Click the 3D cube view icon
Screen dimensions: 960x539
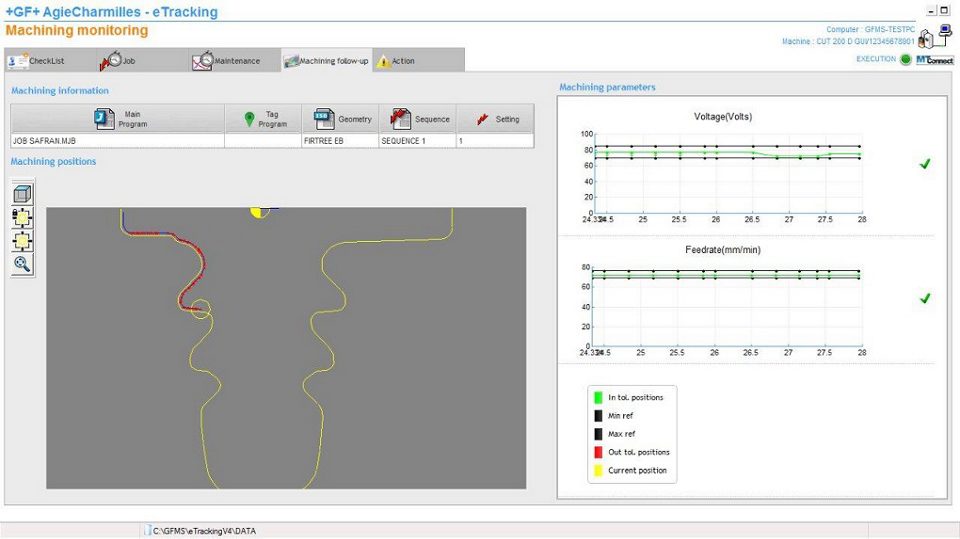[22, 194]
